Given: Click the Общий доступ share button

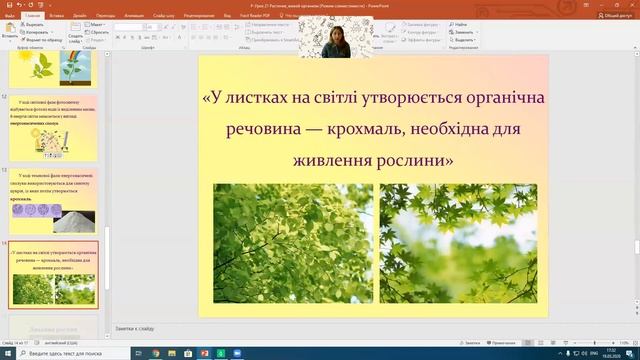Looking at the screenshot, I should tap(615, 16).
